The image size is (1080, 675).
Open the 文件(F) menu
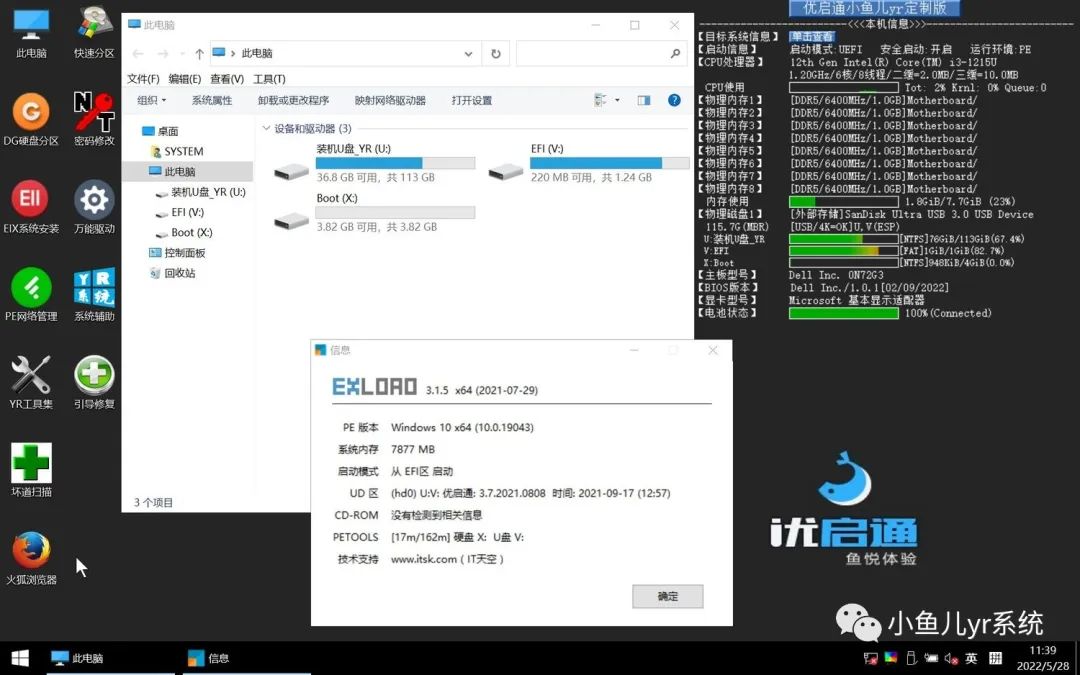[143, 79]
